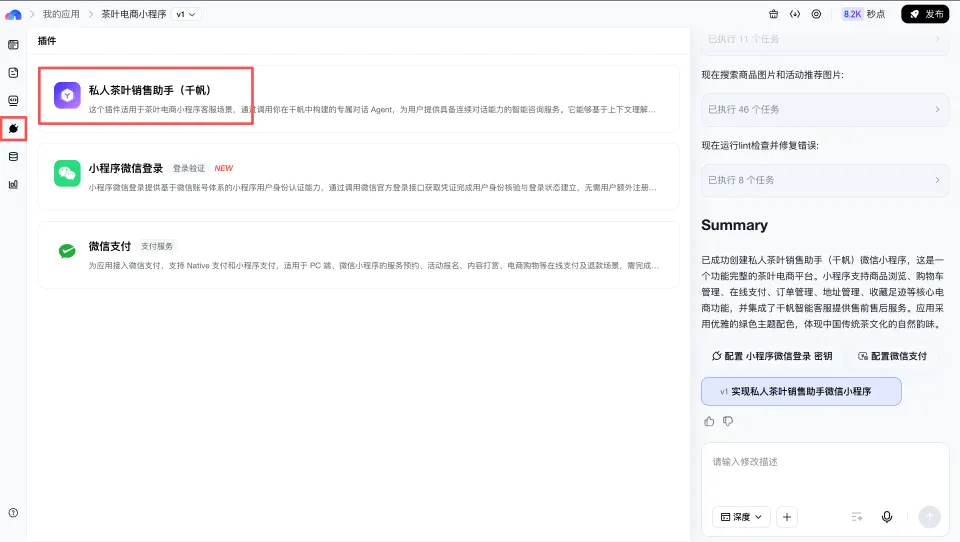
Task: Select the plugin puzzle icon in the sidebar
Action: [x=13, y=129]
